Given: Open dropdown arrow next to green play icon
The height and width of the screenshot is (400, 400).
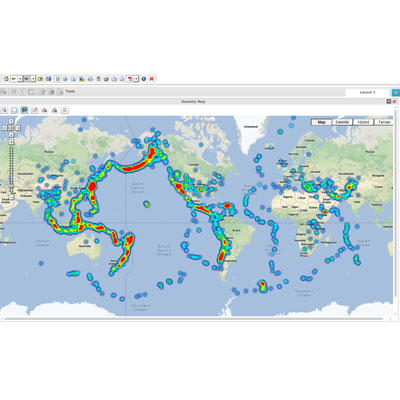Looking at the screenshot, I should tap(20, 79).
